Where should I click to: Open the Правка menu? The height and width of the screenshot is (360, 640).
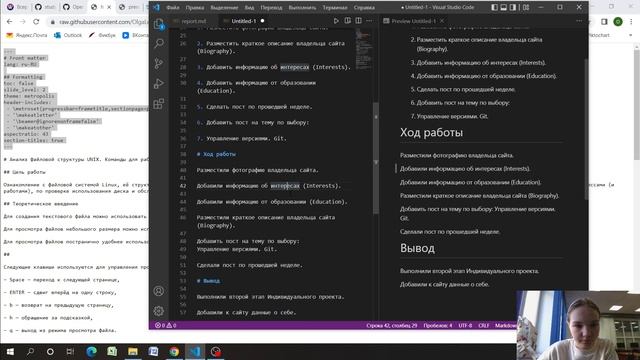(x=195, y=8)
